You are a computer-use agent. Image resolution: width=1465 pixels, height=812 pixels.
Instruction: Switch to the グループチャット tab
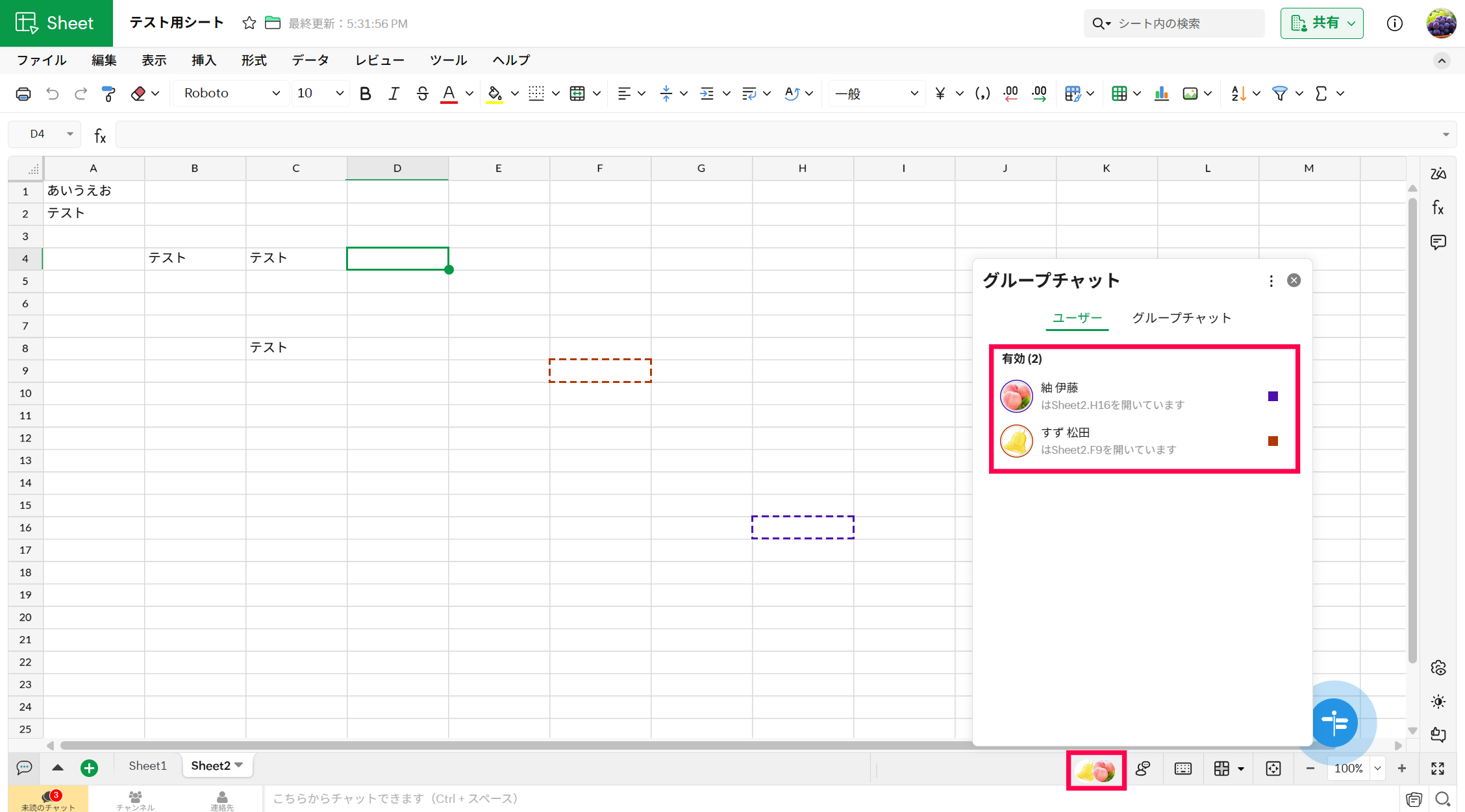1181,317
